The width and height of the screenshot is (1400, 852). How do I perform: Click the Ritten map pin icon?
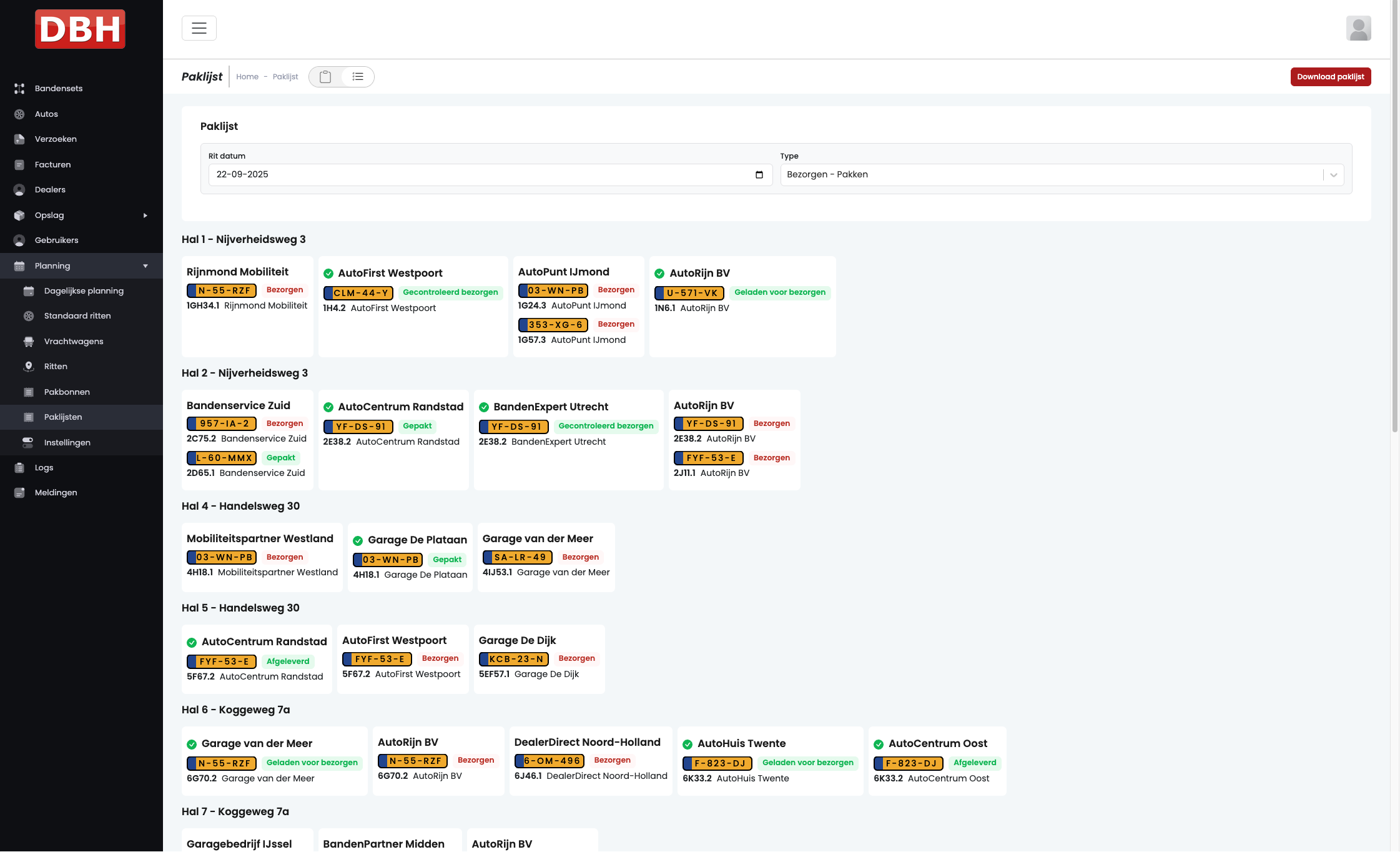[x=29, y=367]
